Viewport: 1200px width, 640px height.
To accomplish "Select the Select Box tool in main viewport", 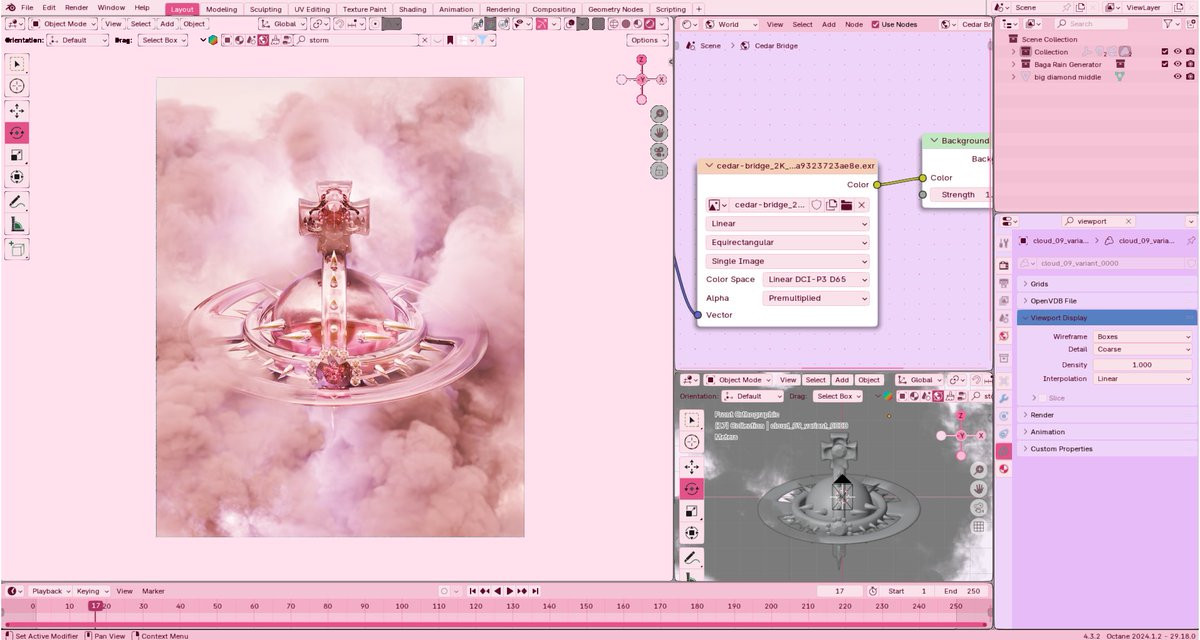I will pos(17,64).
